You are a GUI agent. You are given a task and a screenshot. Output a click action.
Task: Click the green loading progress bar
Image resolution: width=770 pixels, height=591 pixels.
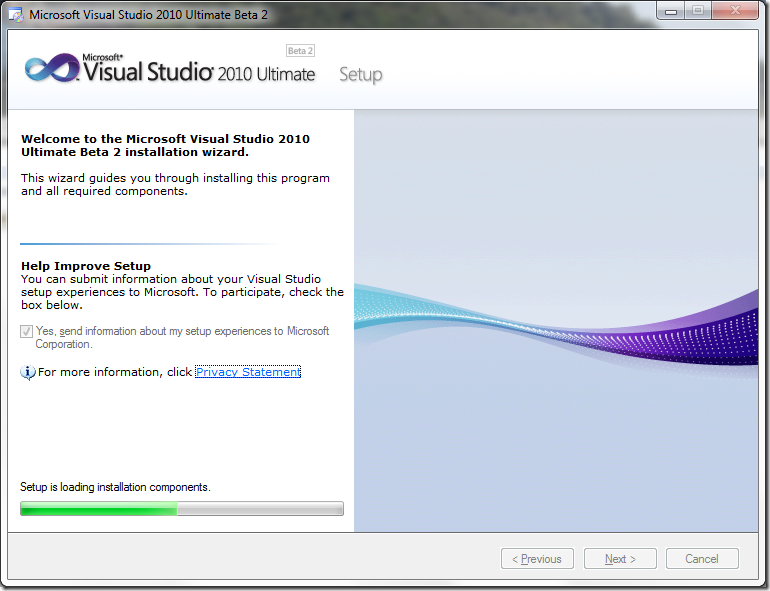(x=182, y=508)
